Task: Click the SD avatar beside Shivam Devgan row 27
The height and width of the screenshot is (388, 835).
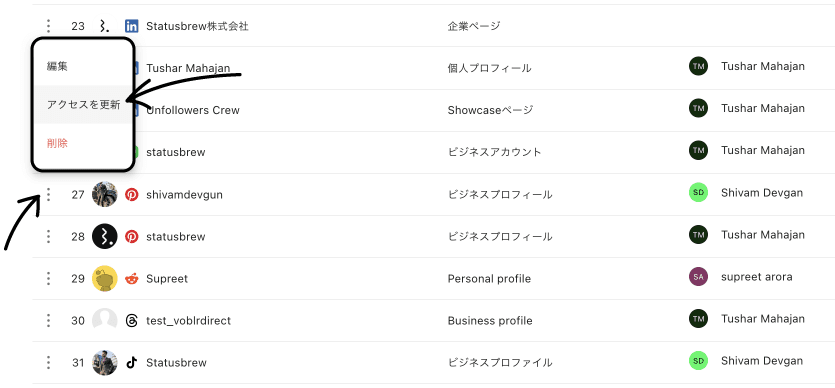Action: click(x=698, y=193)
